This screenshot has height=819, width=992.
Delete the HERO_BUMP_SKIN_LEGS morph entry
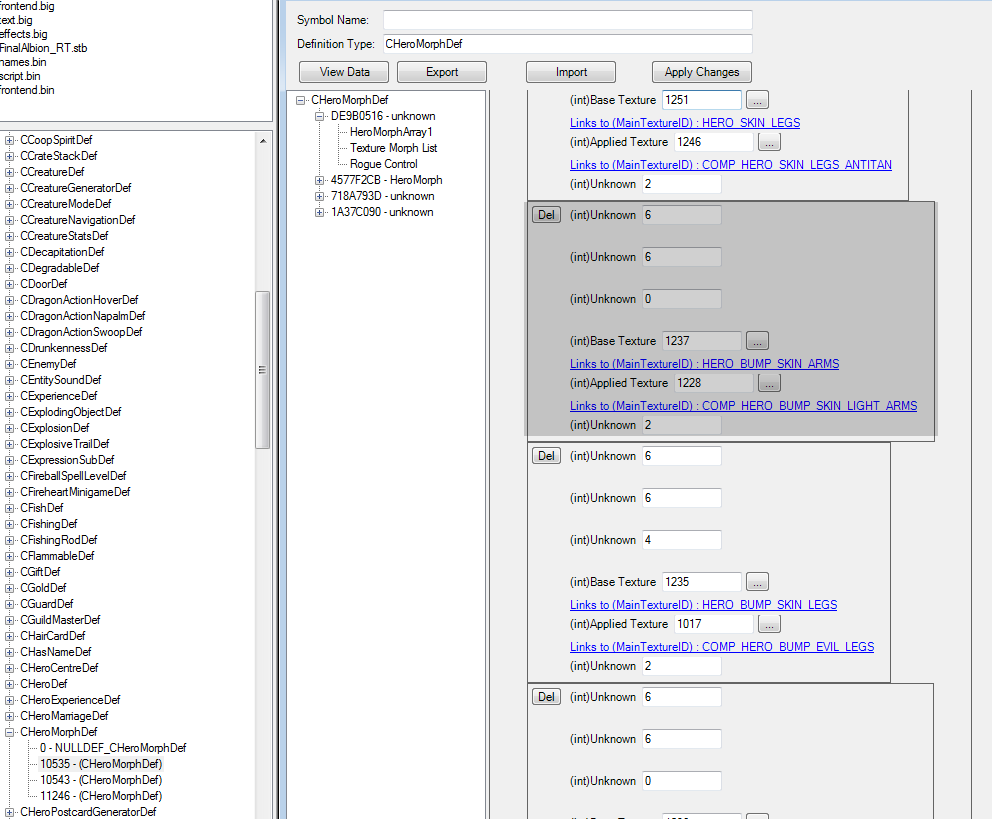click(x=546, y=456)
